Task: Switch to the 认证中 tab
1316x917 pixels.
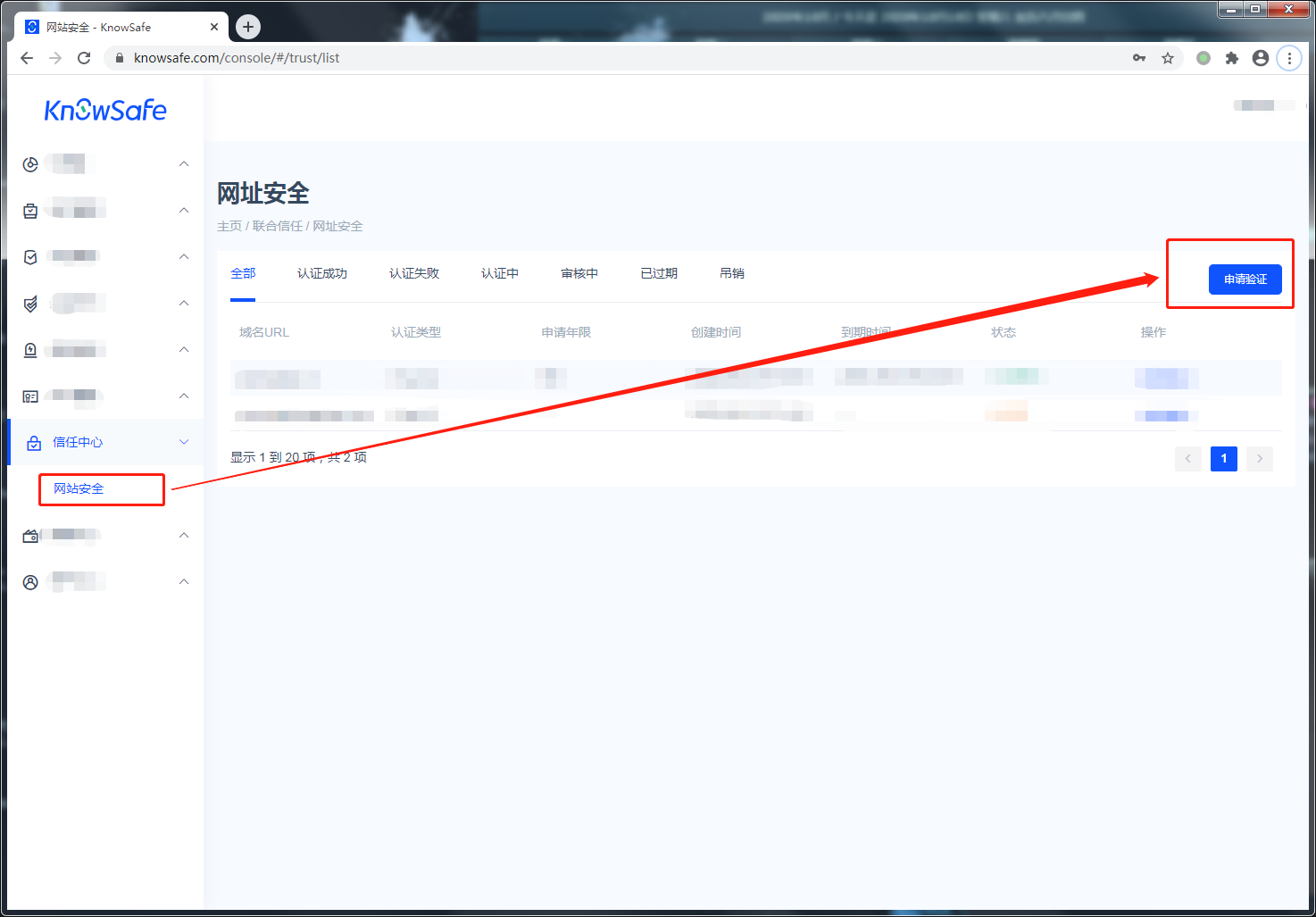Action: (x=500, y=273)
